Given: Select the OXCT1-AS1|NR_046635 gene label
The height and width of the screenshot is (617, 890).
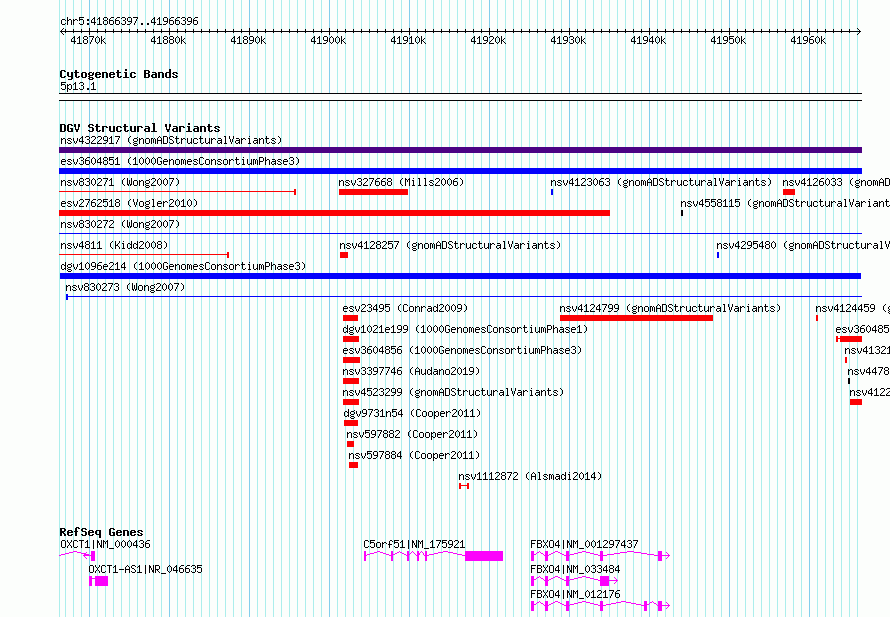Looking at the screenshot, I should pyautogui.click(x=145, y=569).
